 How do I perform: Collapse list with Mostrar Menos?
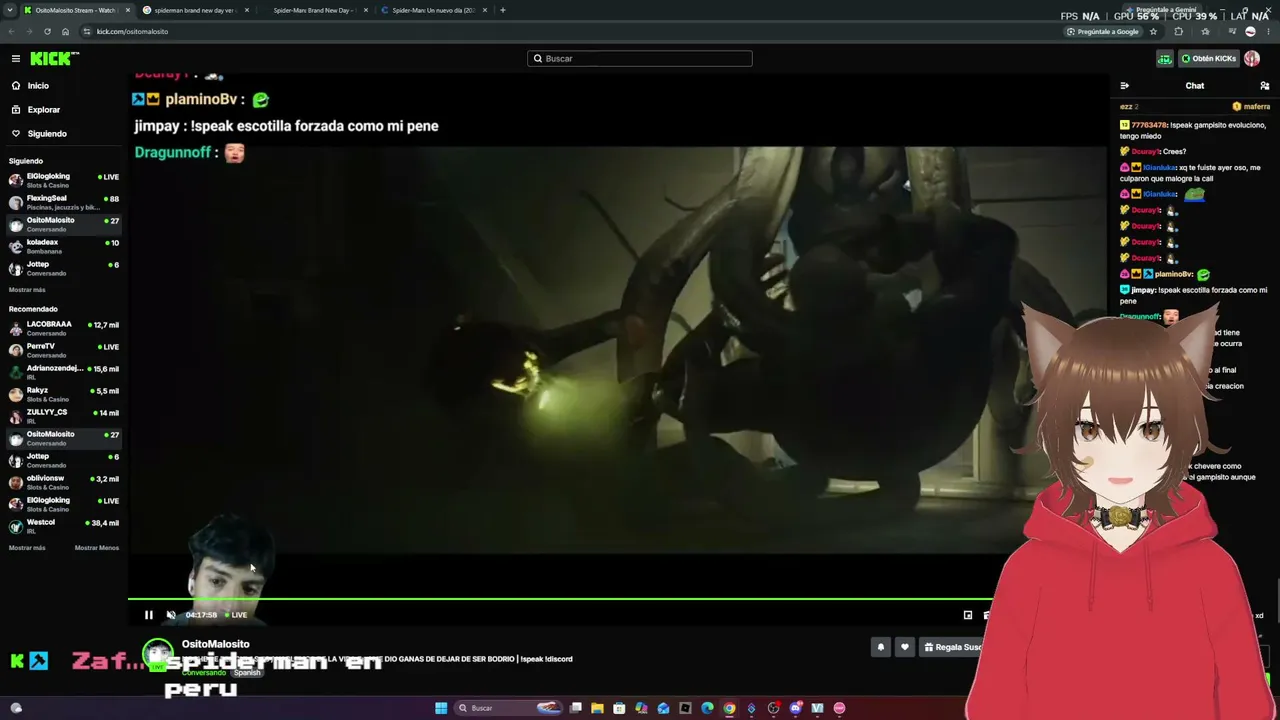click(97, 548)
